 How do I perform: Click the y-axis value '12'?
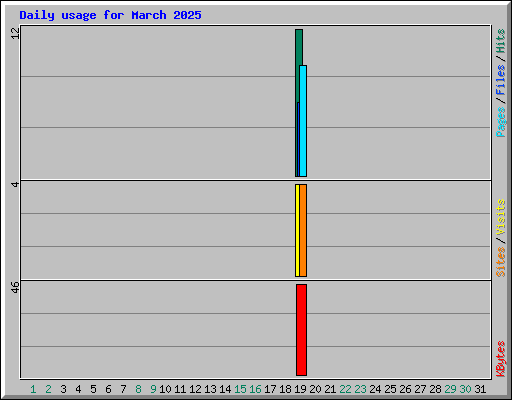click(15, 33)
